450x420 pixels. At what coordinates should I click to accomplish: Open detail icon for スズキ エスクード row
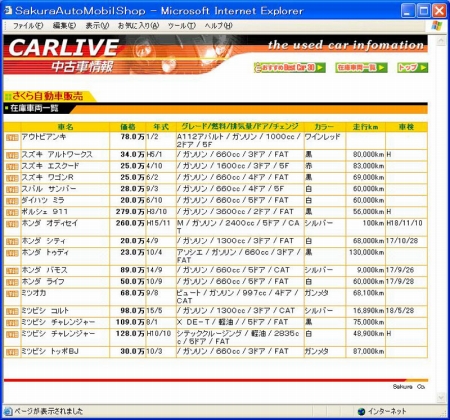[x=12, y=167]
